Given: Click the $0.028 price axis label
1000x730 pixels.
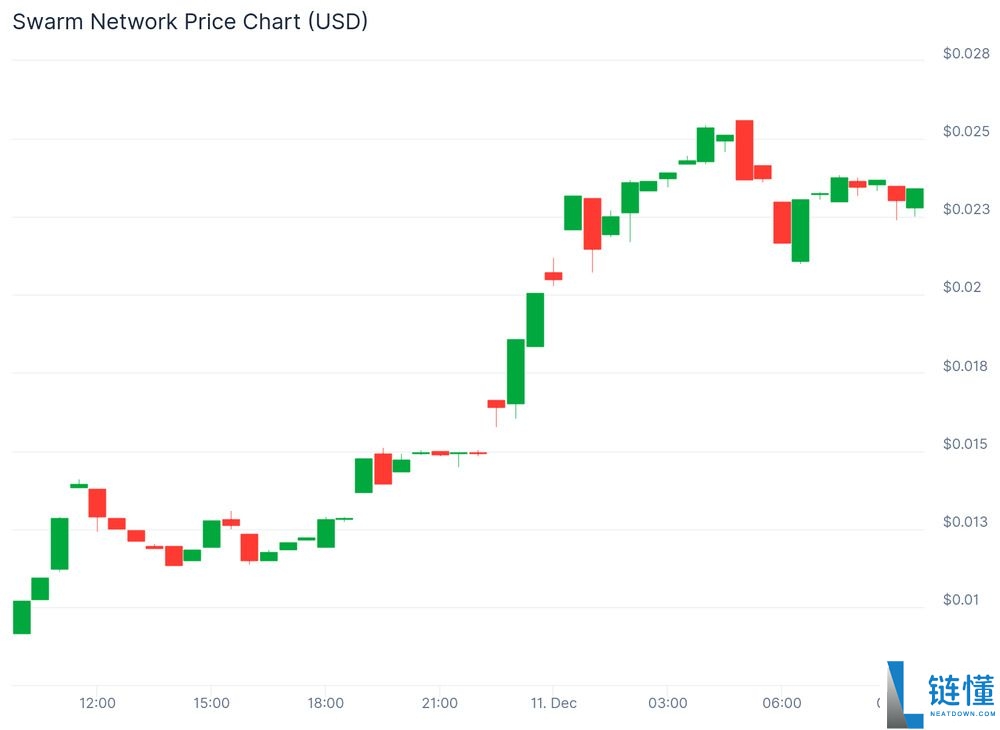Looking at the screenshot, I should pos(966,54).
